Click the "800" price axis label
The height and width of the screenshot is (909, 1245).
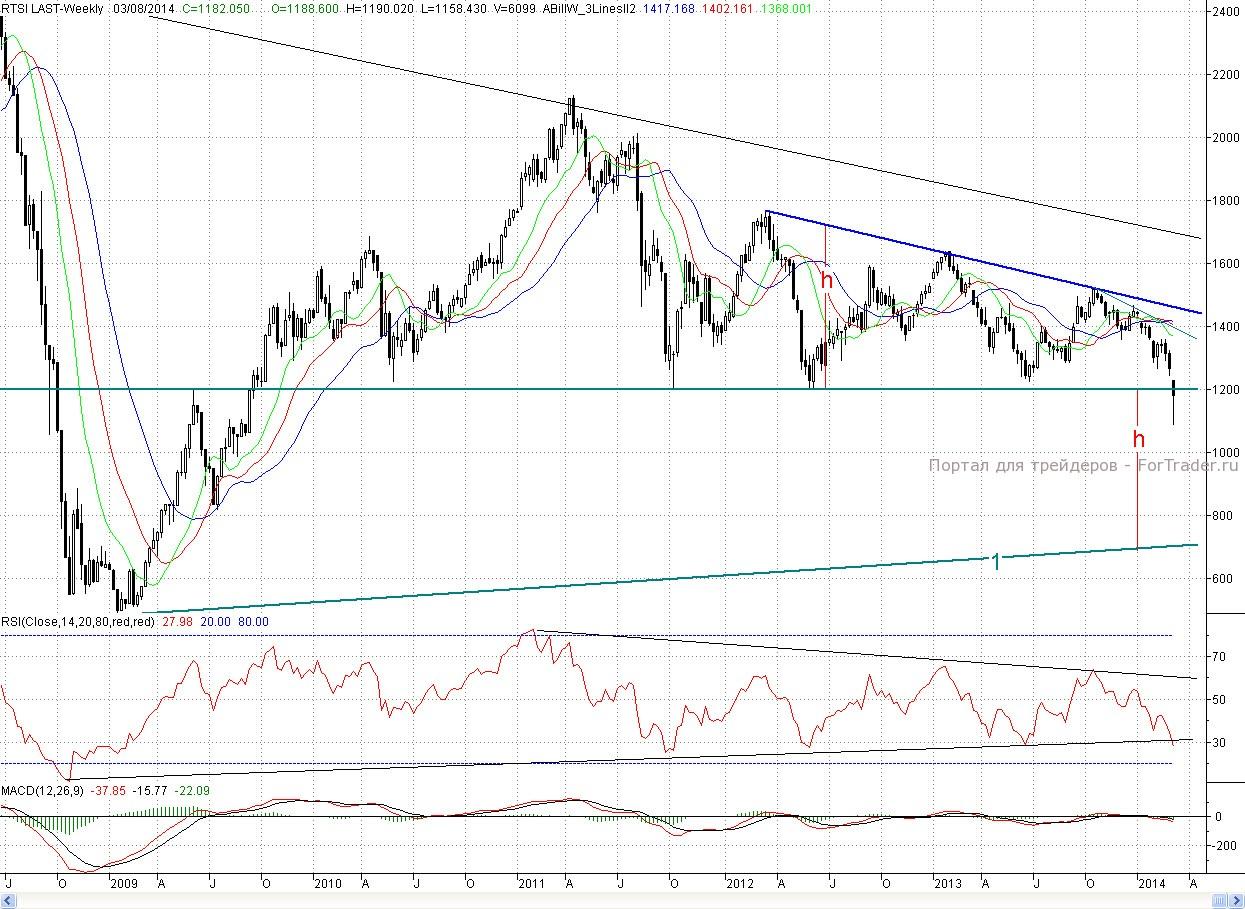[x=1221, y=516]
